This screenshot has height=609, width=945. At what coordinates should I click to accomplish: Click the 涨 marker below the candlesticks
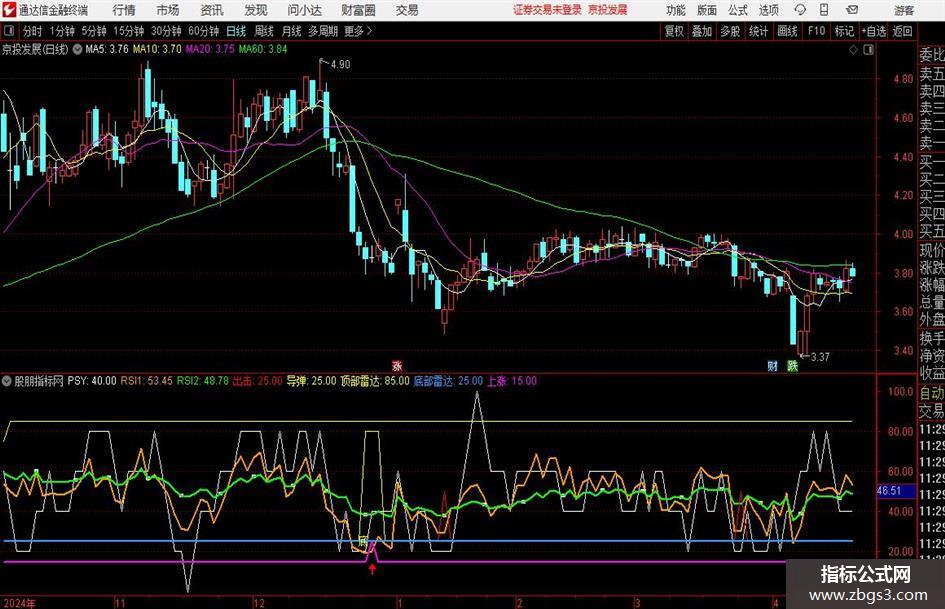[x=397, y=365]
